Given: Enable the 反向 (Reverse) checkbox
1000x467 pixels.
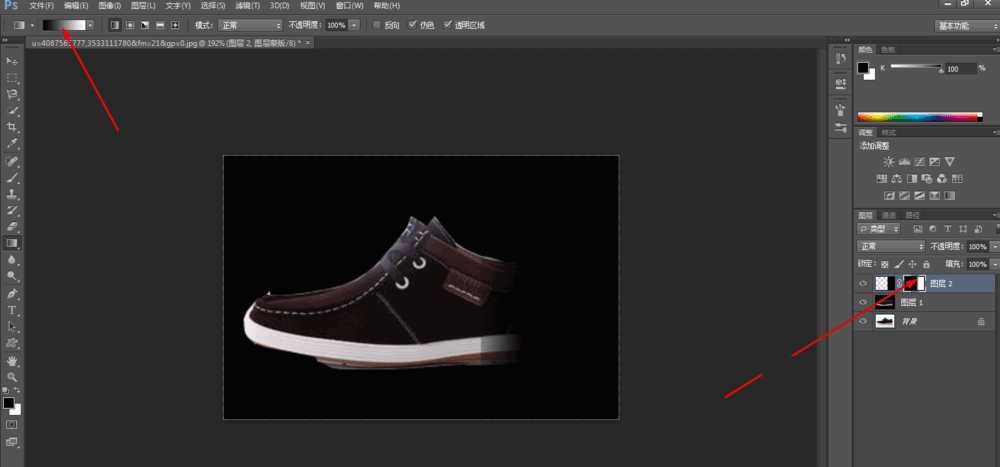Looking at the screenshot, I should [376, 24].
